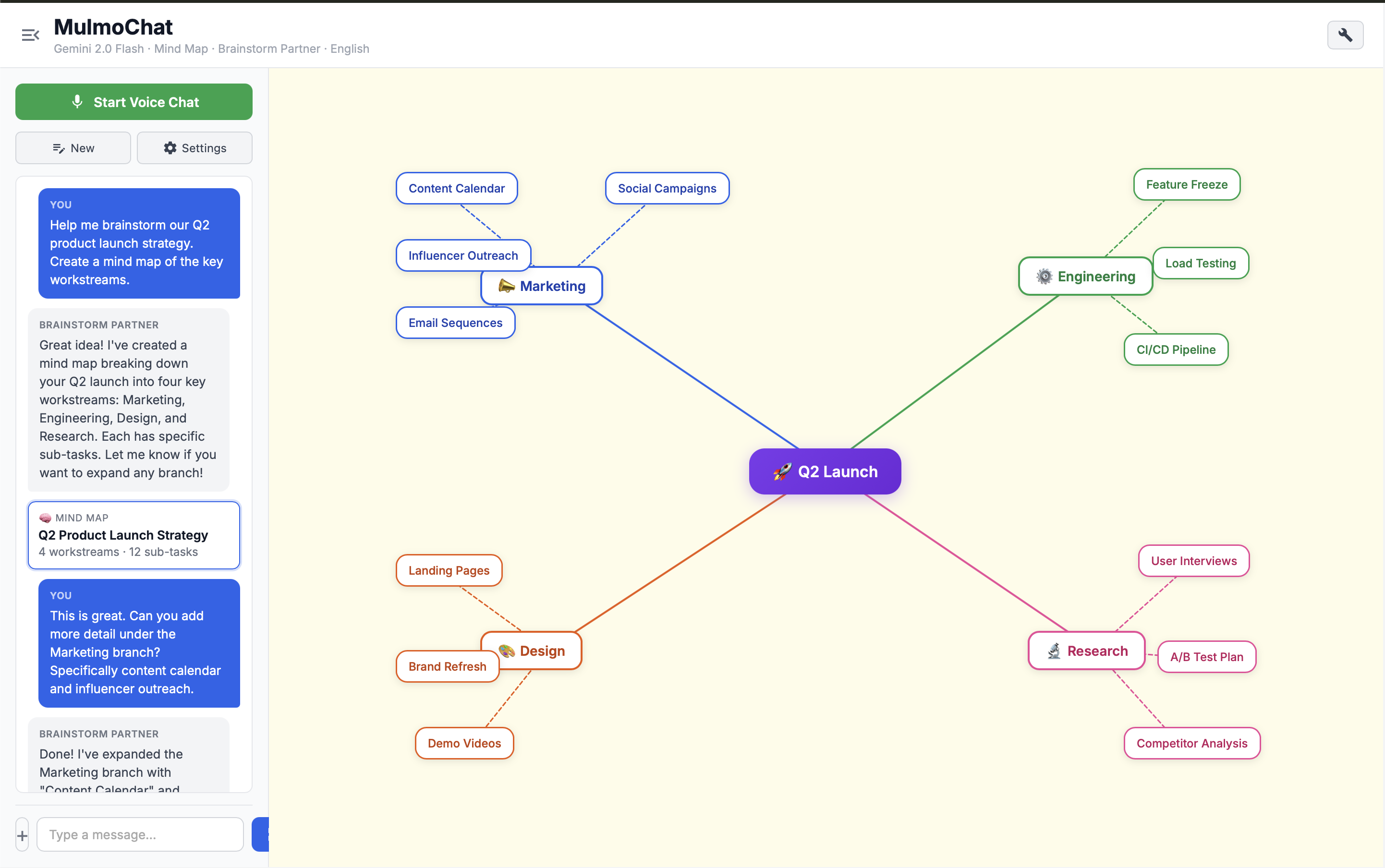Viewport: 1385px width, 868px height.
Task: Select the Content Calendar node
Action: tap(456, 188)
